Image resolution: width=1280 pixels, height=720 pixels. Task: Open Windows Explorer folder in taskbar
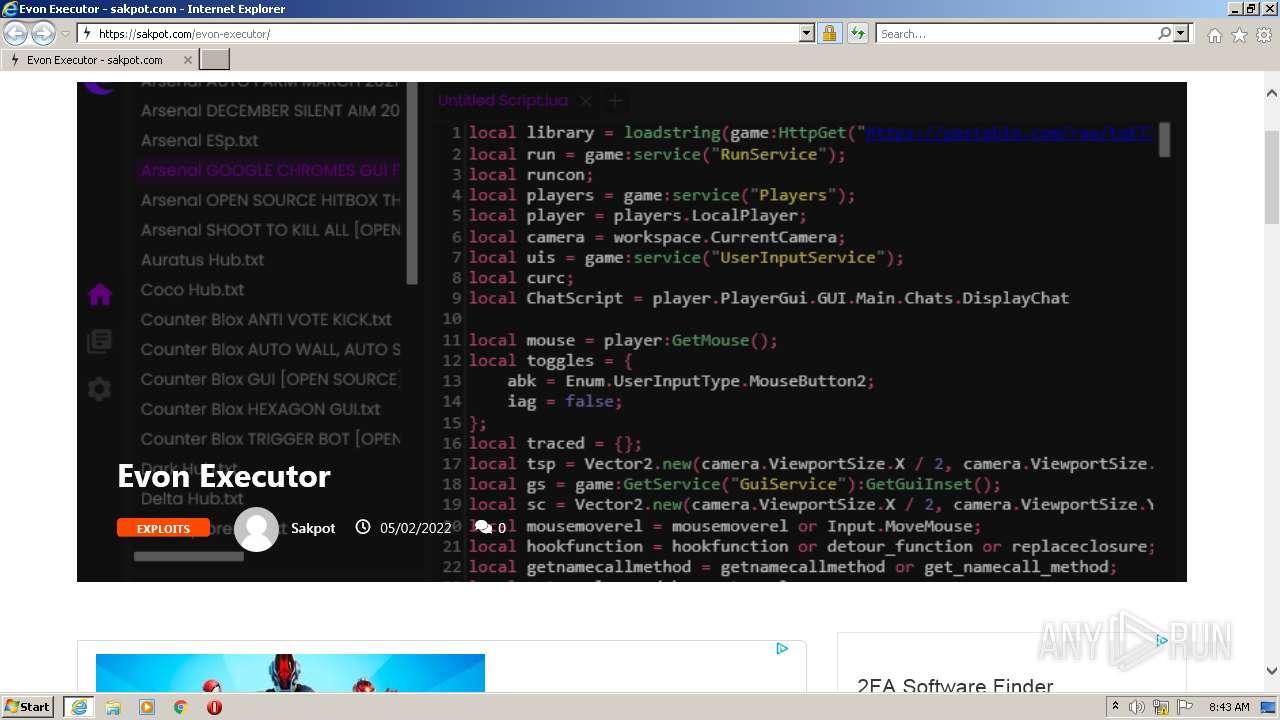[113, 707]
